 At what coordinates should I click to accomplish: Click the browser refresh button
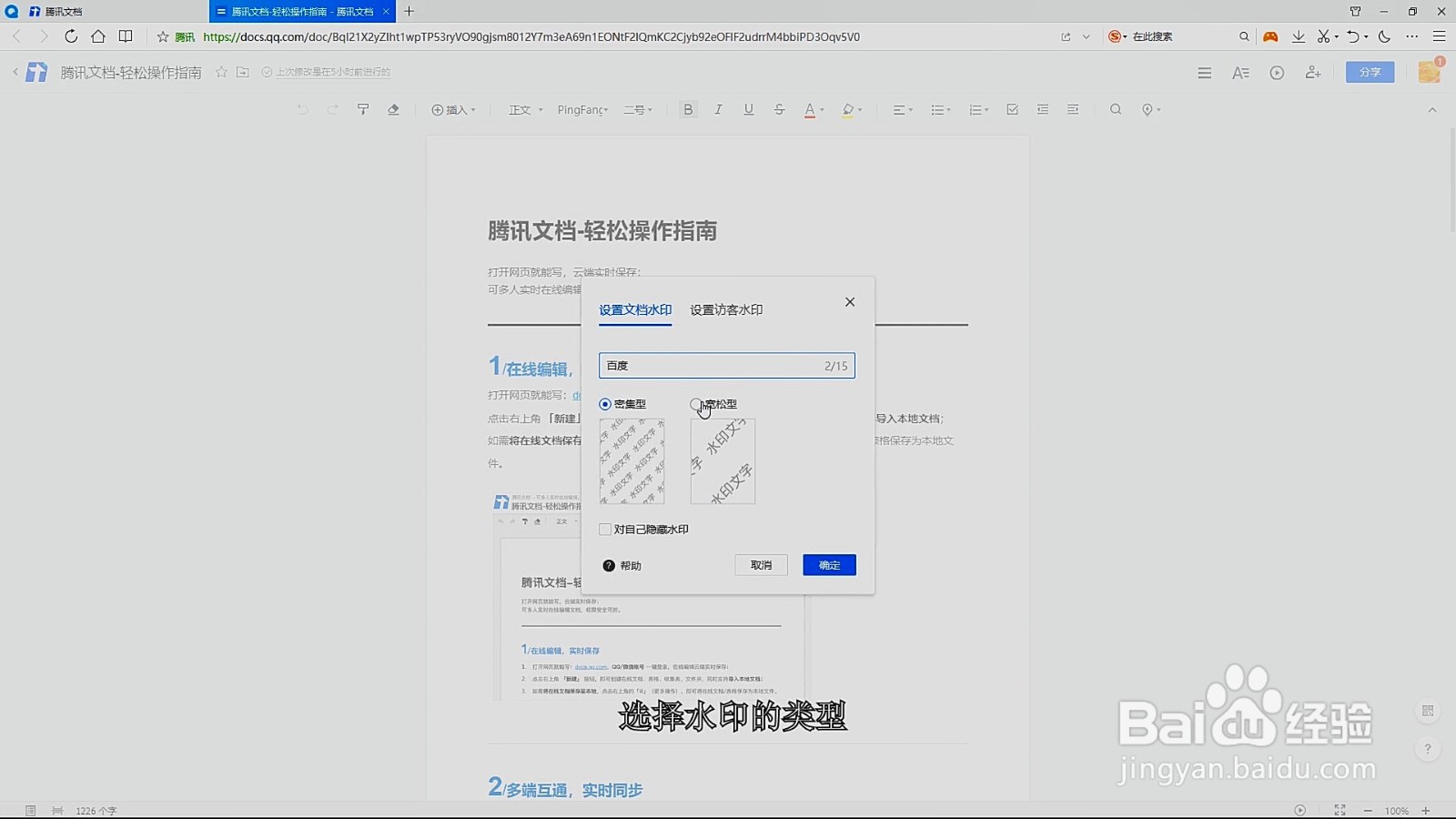click(71, 36)
